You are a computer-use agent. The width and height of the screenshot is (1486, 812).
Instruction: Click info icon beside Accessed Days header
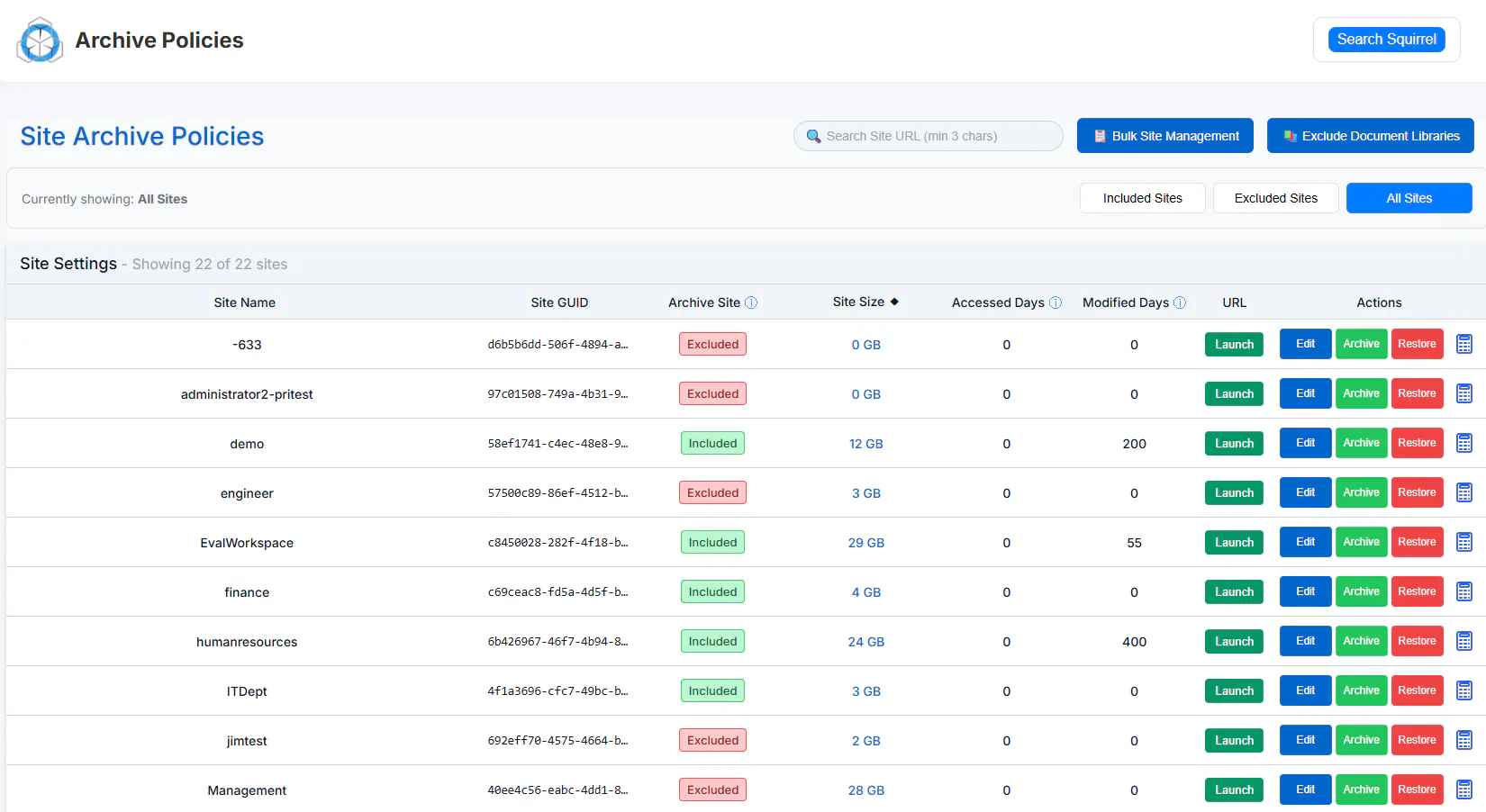click(1056, 302)
